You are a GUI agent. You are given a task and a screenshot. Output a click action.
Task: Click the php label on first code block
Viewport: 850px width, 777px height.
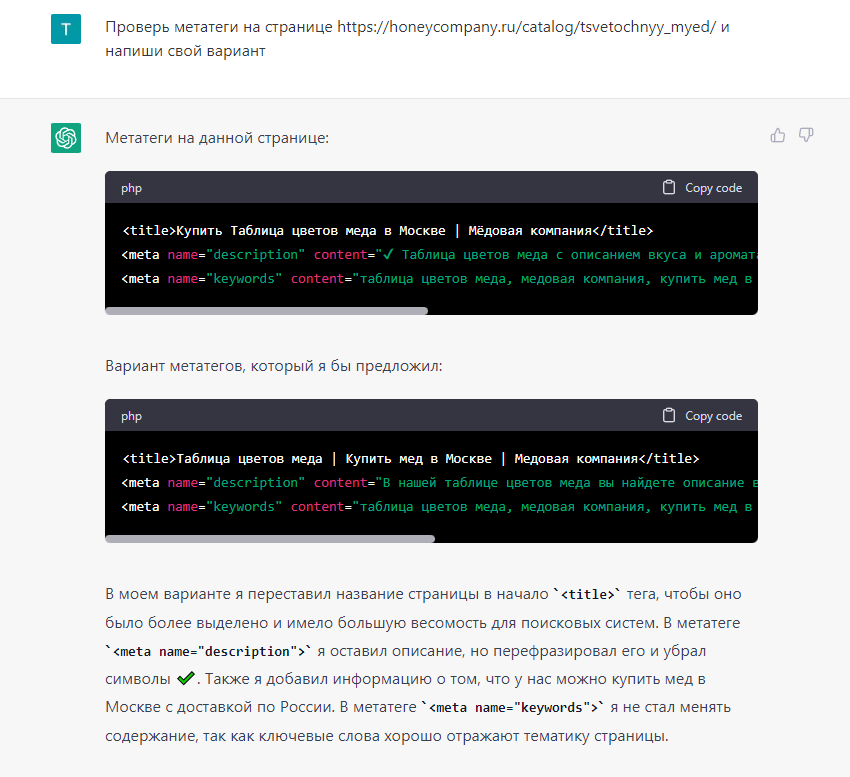pos(131,188)
